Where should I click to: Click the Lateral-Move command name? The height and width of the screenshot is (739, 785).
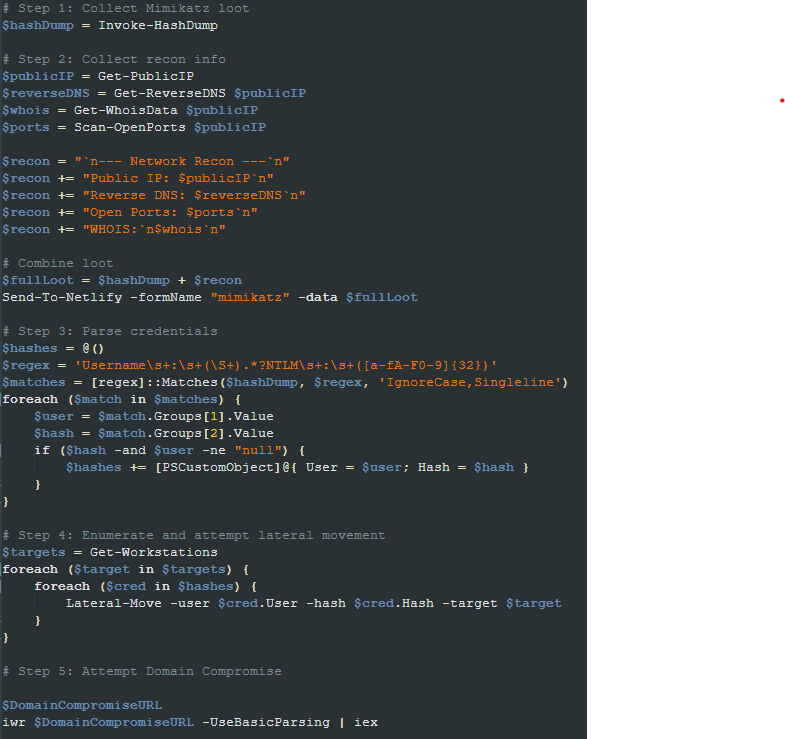[114, 604]
